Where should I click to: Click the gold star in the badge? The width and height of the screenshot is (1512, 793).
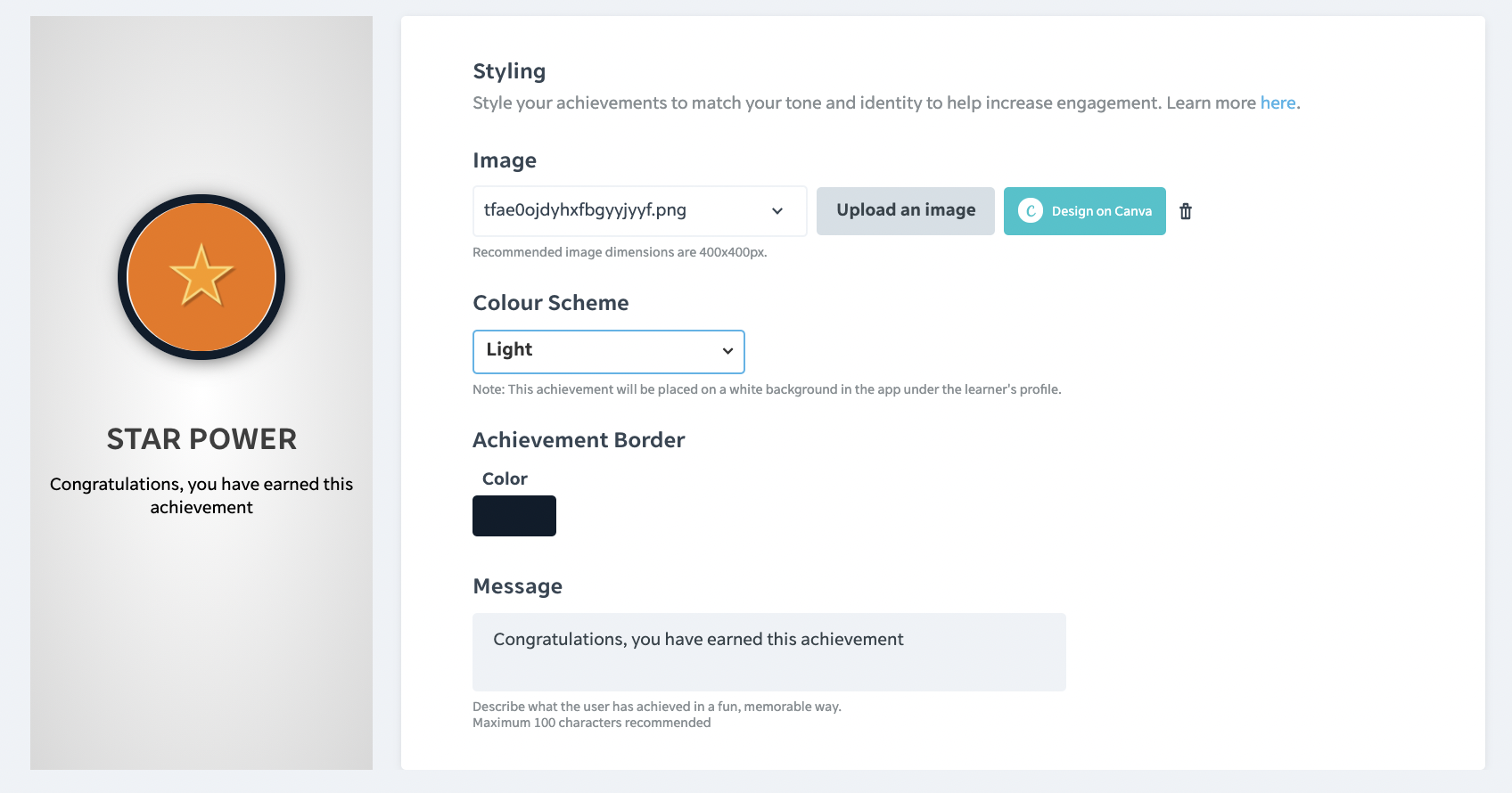pos(201,275)
